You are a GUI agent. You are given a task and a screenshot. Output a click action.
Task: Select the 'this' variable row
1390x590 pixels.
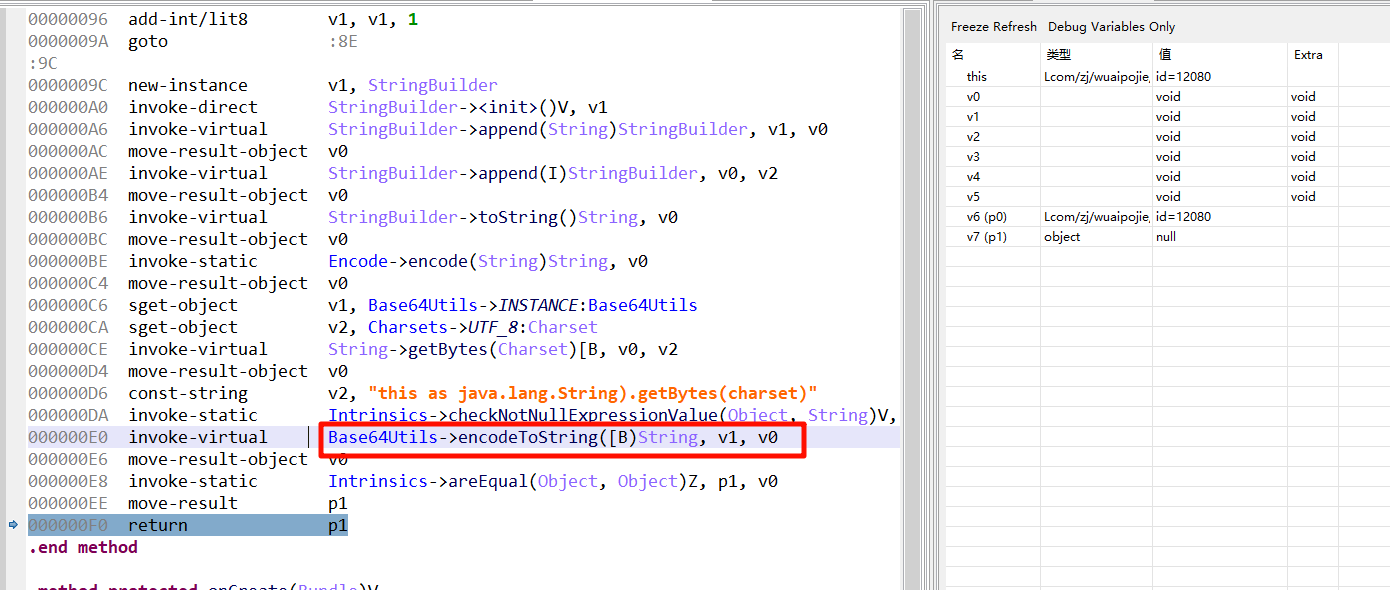(x=1167, y=77)
